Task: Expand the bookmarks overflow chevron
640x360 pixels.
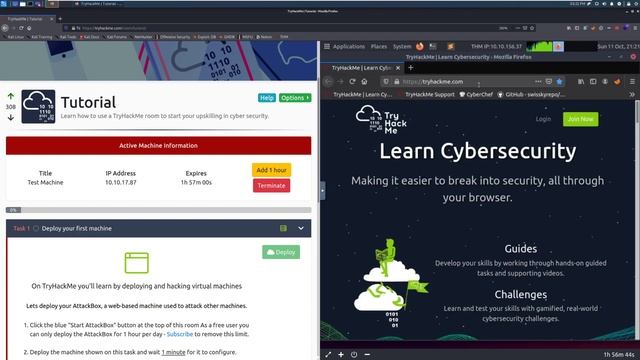Action: coord(632,94)
